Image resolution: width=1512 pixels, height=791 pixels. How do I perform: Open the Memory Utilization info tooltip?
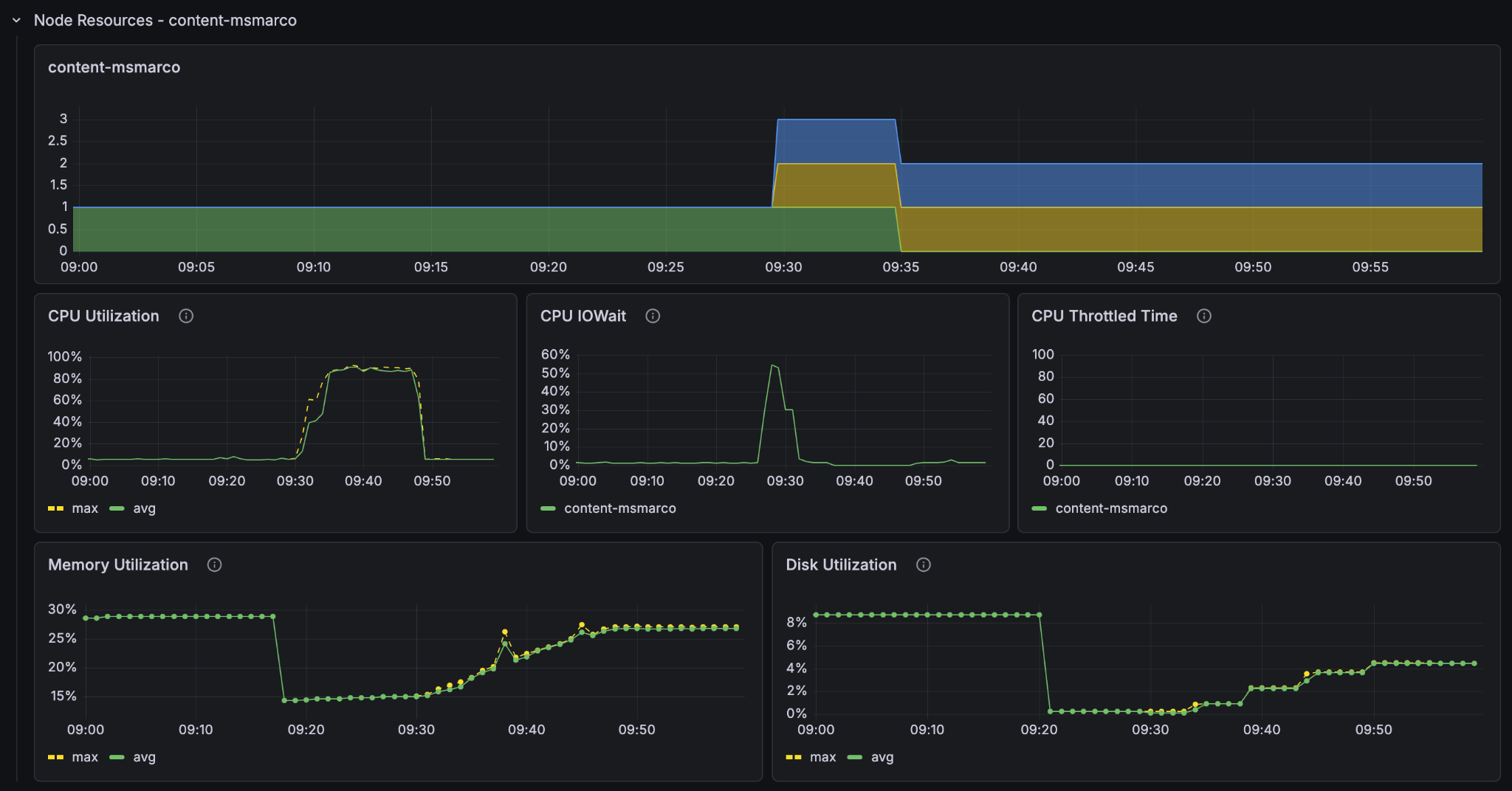(215, 564)
